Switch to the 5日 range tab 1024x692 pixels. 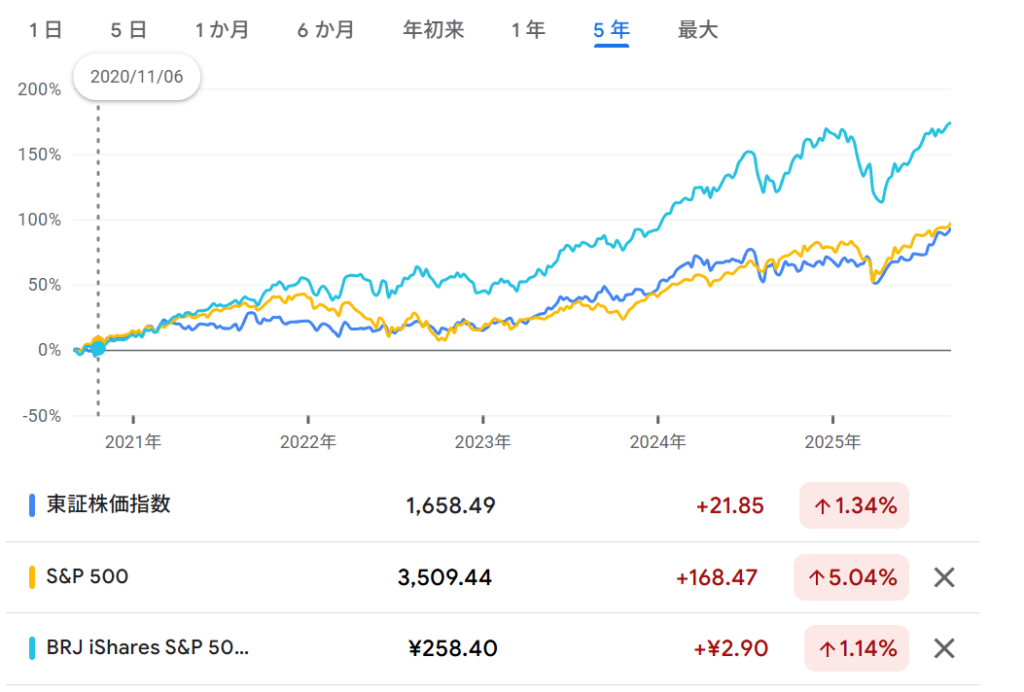click(128, 30)
